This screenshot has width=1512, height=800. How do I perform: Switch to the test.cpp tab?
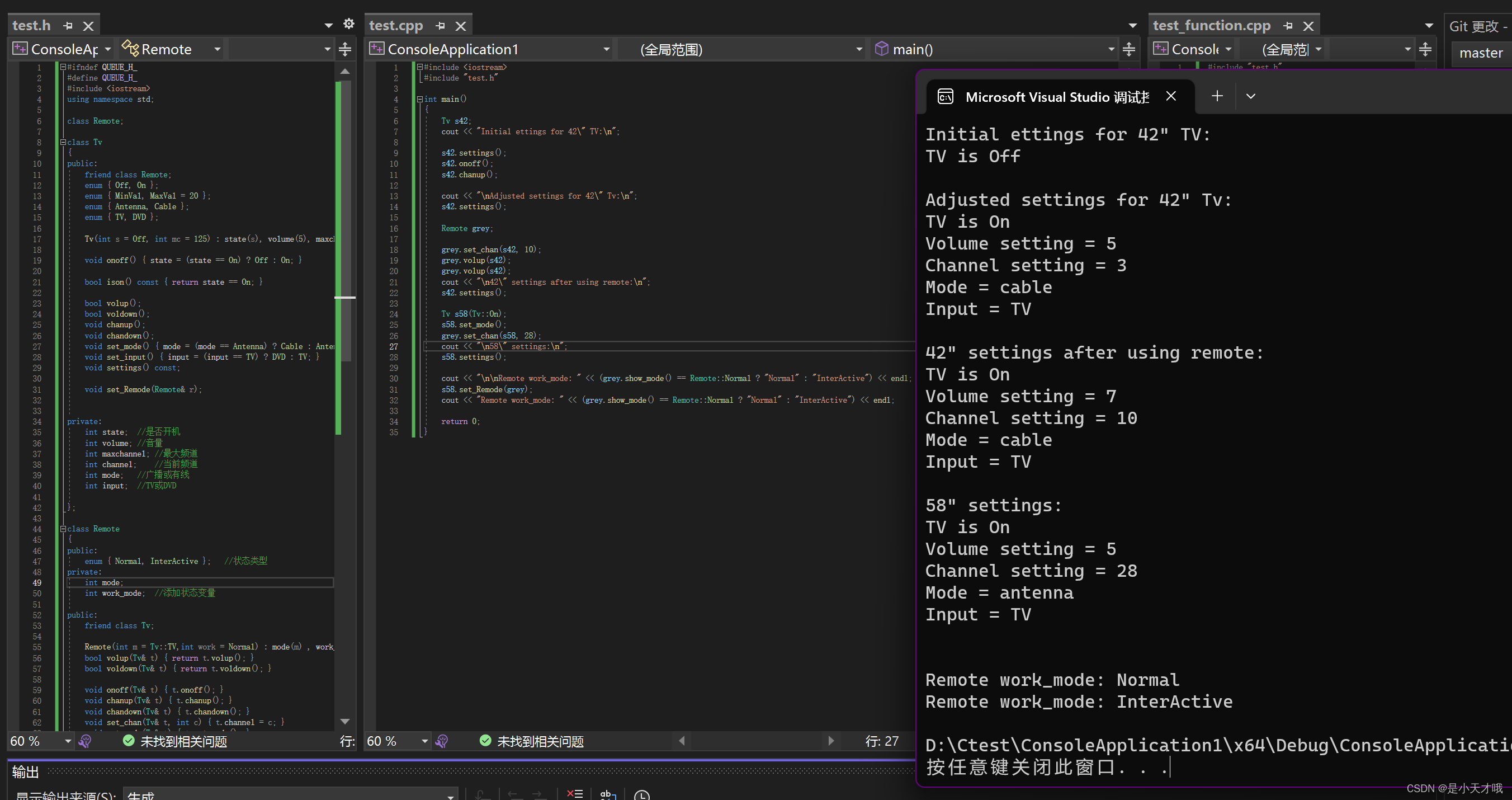point(396,26)
